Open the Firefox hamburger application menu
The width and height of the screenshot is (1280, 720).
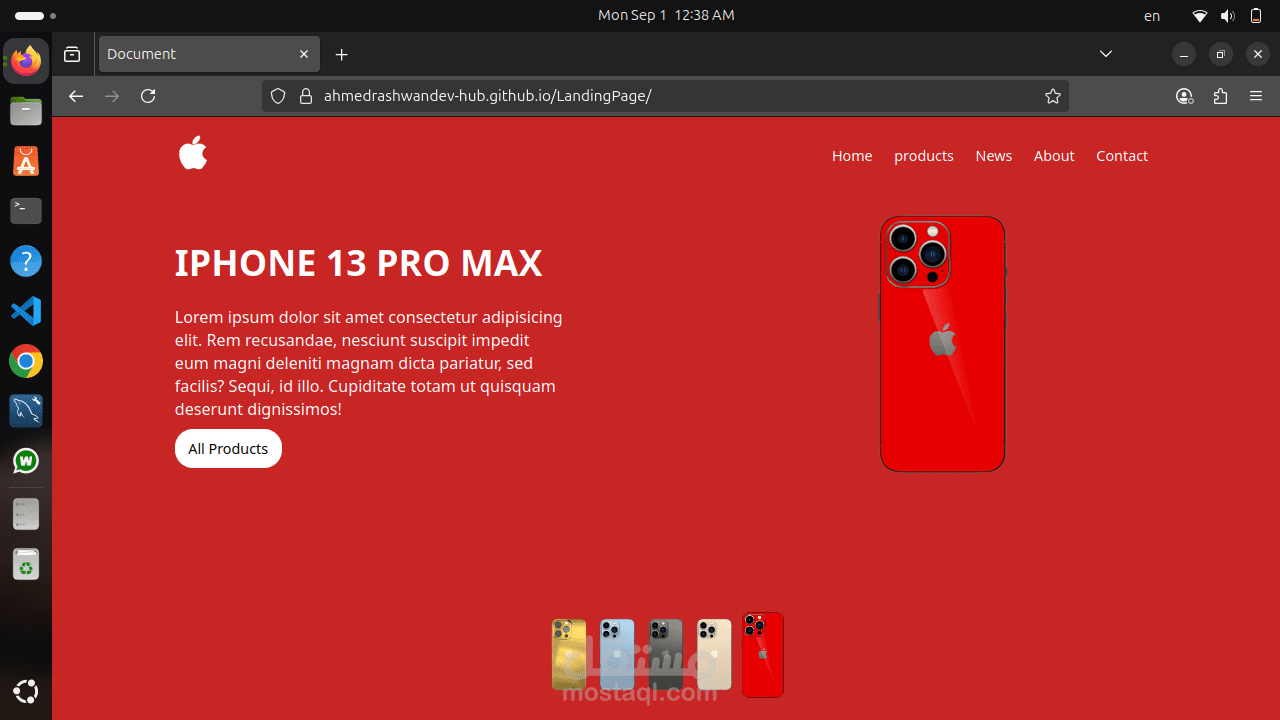(1256, 96)
